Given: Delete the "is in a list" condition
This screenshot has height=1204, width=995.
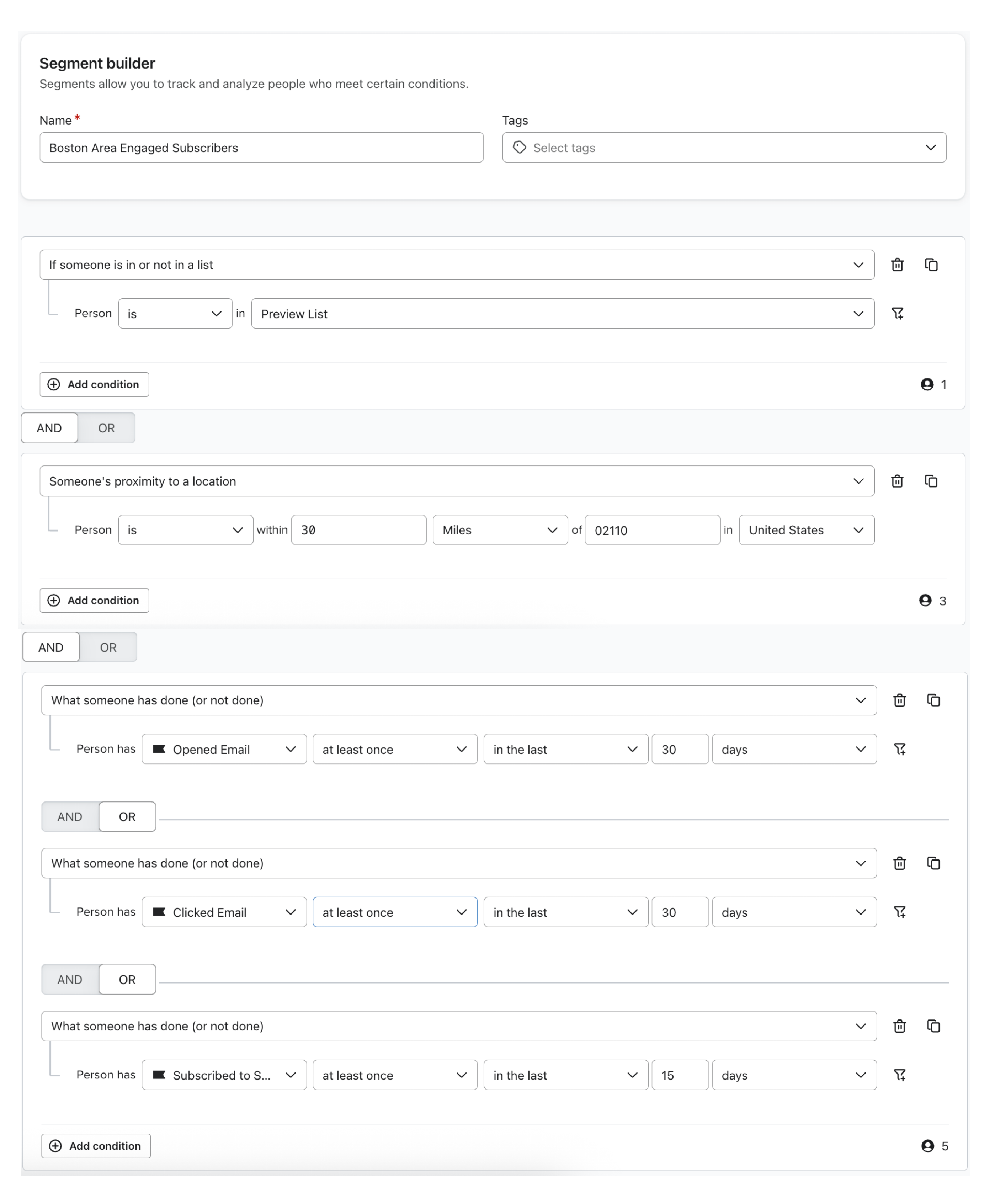Looking at the screenshot, I should tap(898, 265).
